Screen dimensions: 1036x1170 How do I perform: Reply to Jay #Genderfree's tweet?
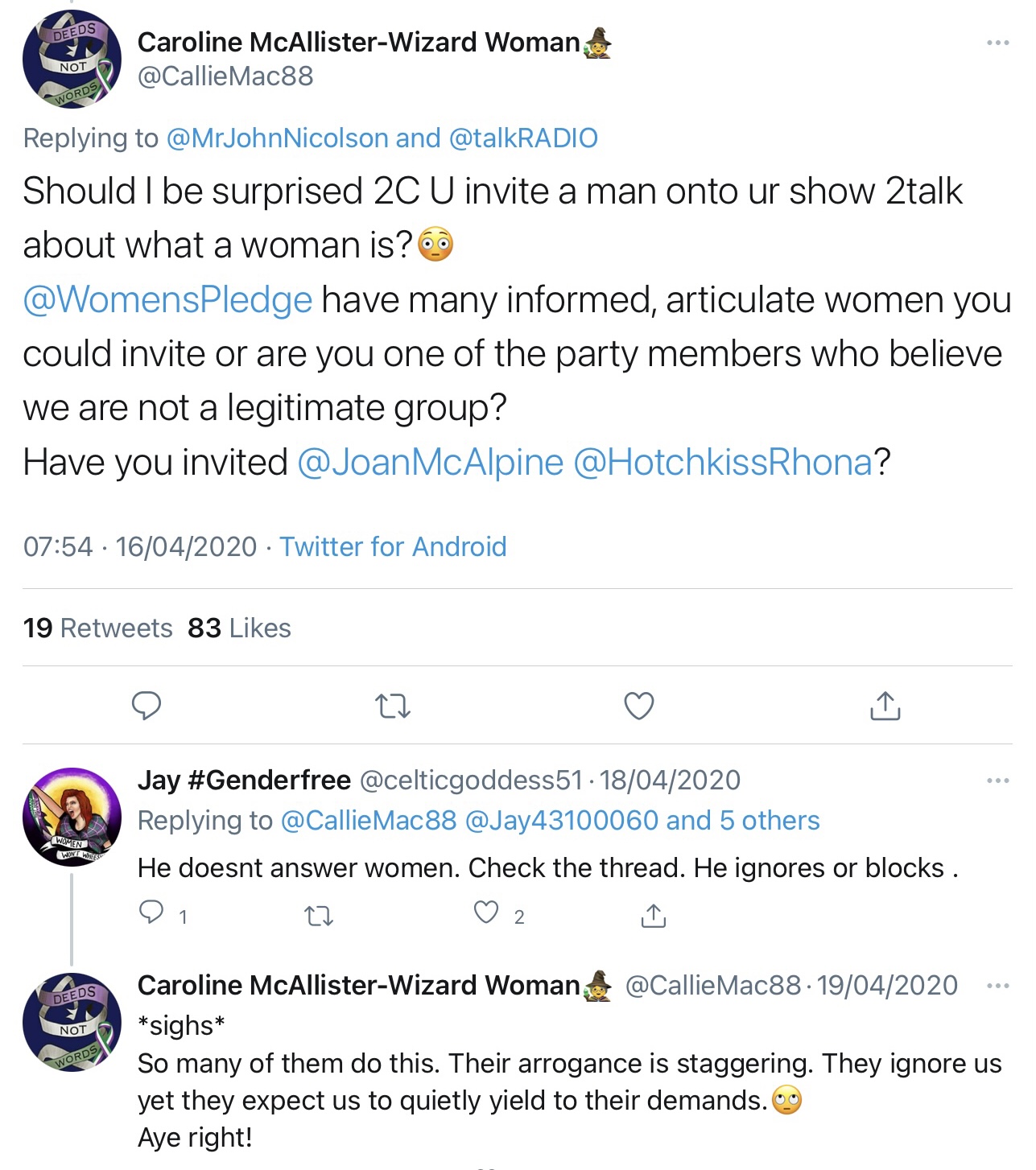click(152, 913)
